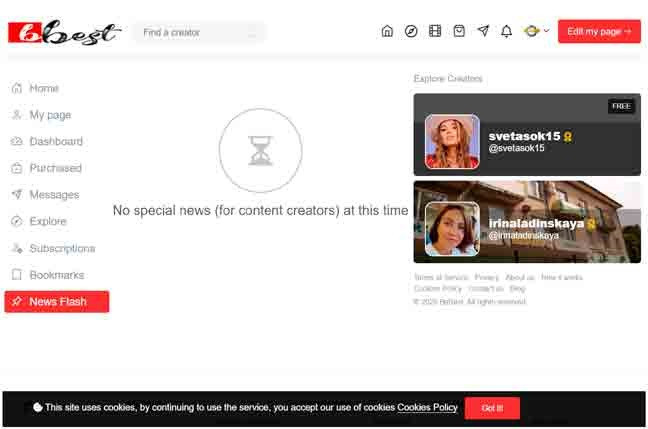The image size is (648, 429).
Task: Expand the profile avatar dropdown menu
Action: click(x=535, y=31)
